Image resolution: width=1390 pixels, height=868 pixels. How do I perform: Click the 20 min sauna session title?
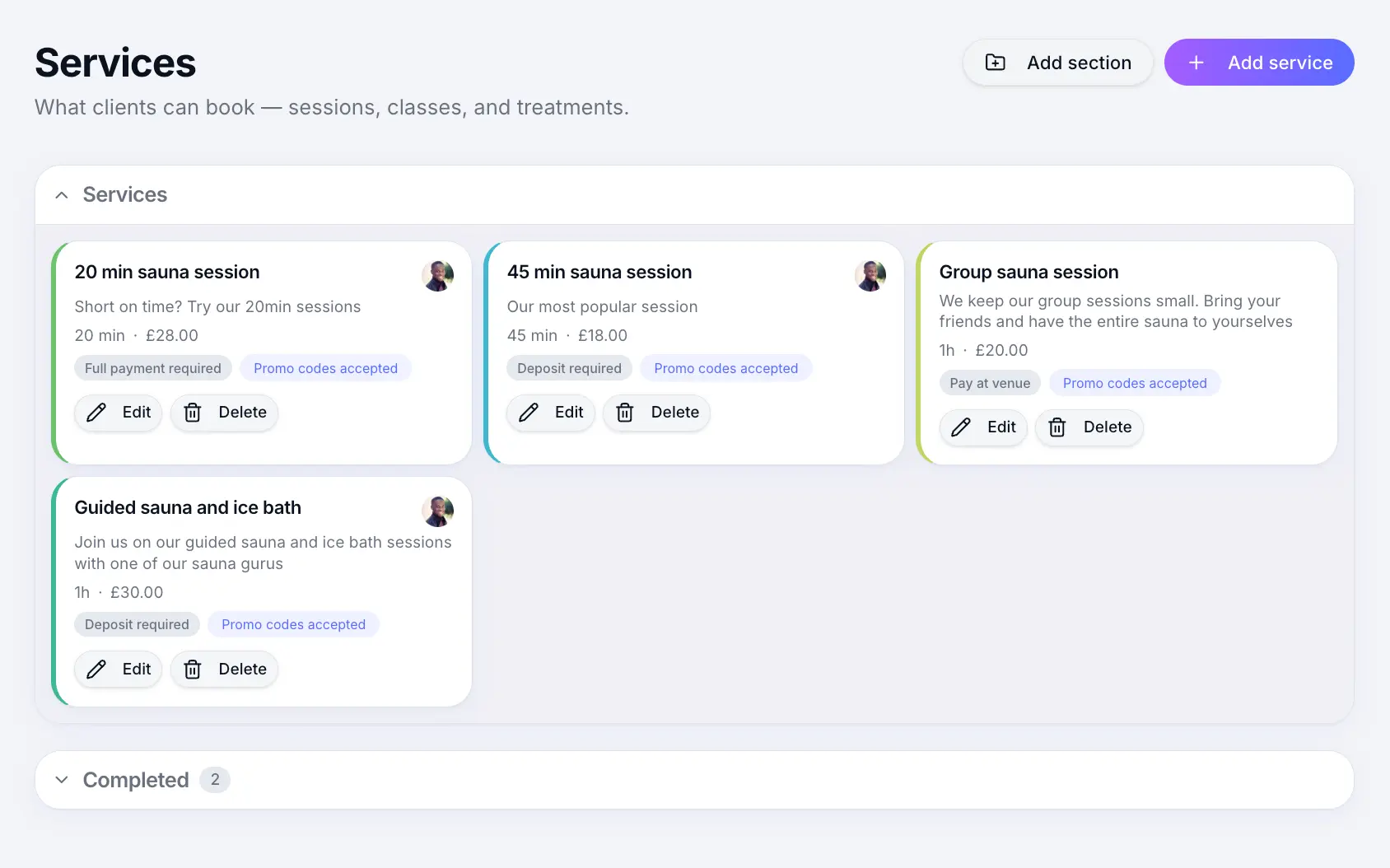167,272
